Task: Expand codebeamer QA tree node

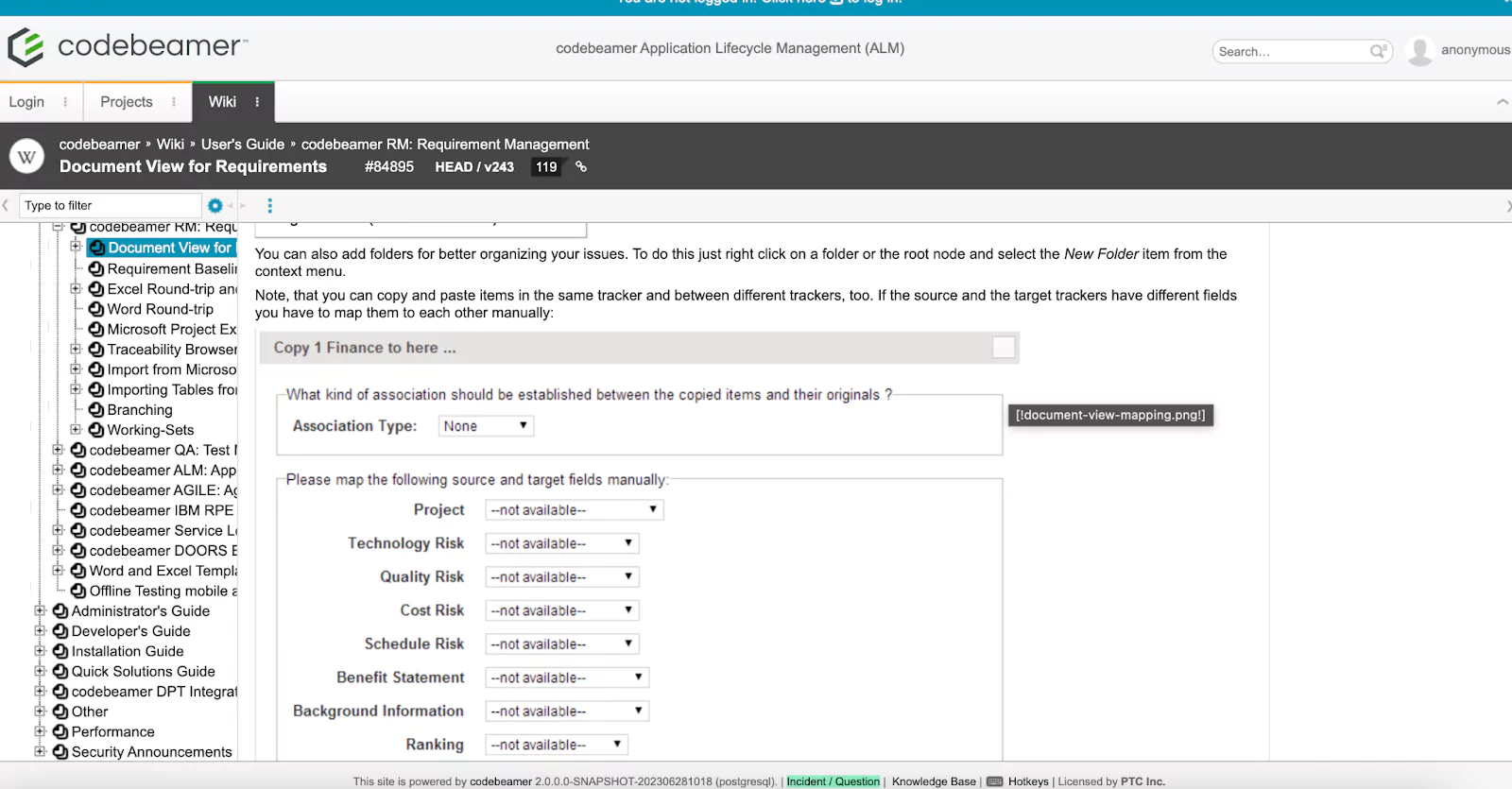Action: point(58,450)
